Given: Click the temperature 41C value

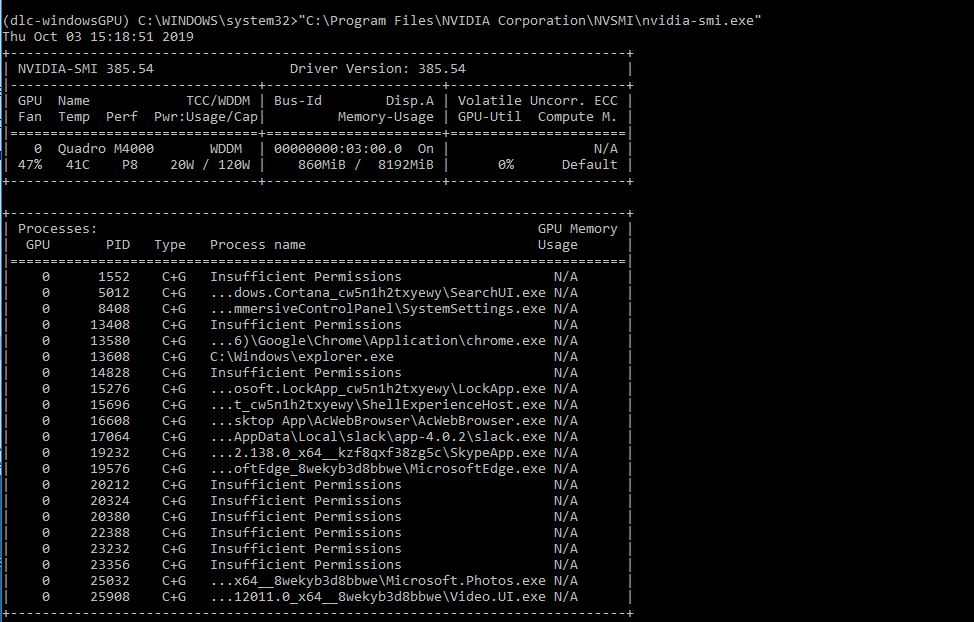Looking at the screenshot, I should [x=78, y=164].
